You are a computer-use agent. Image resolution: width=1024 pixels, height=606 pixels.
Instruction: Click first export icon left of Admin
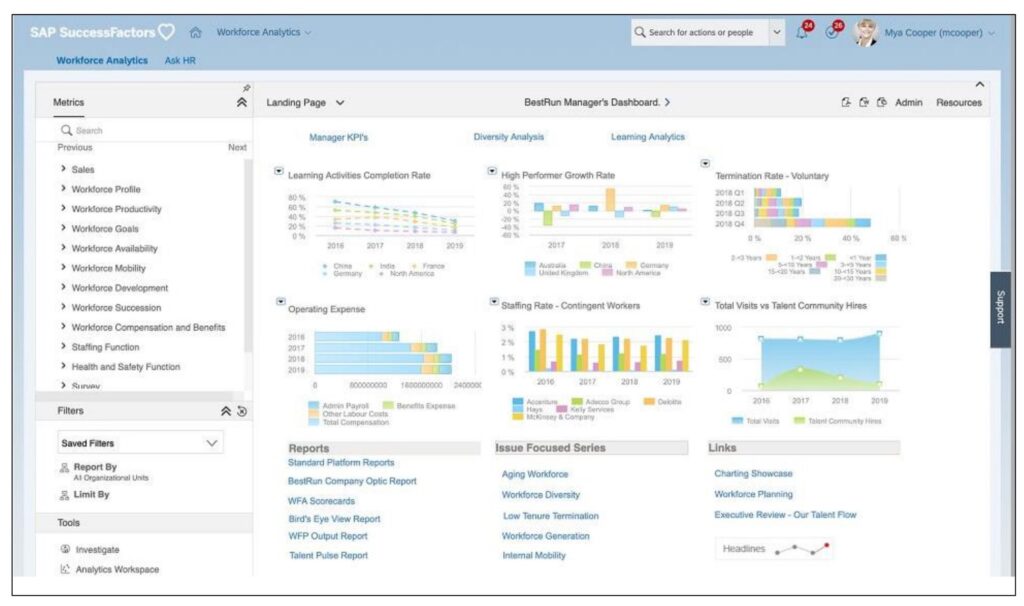coord(846,103)
